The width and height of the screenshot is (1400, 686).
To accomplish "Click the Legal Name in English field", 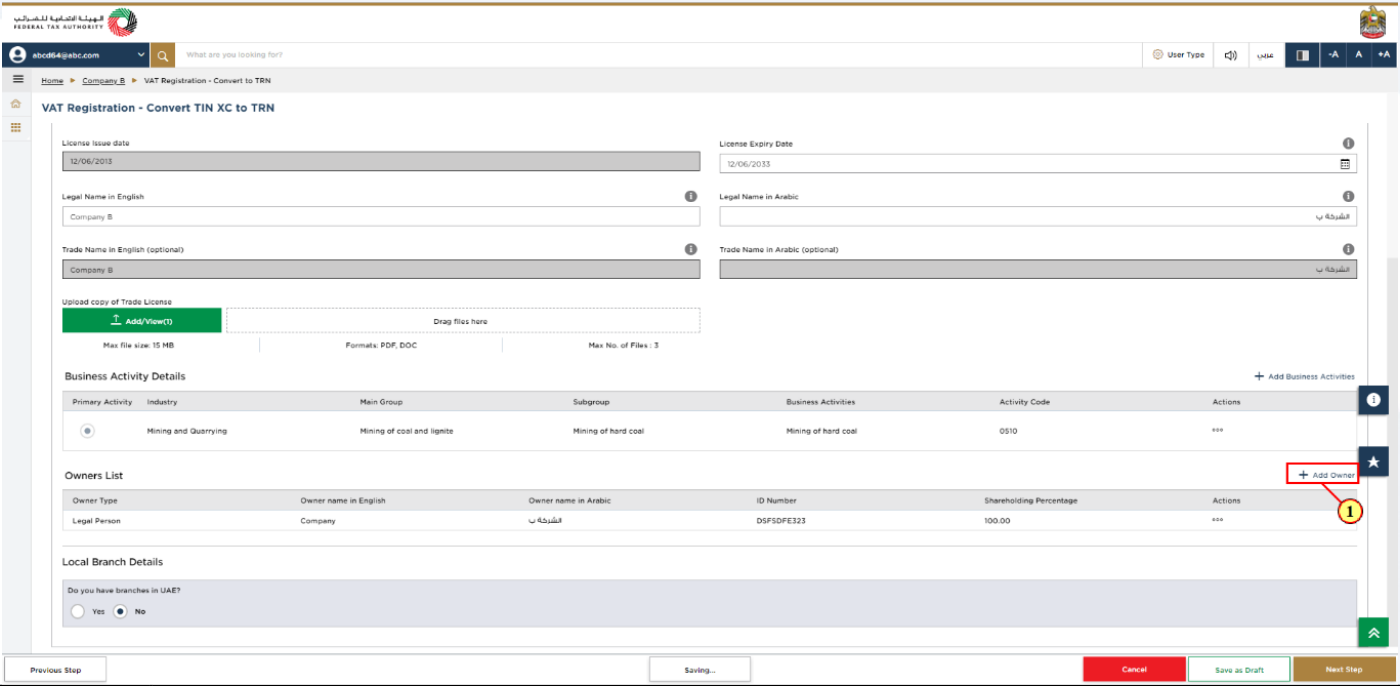I will (381, 216).
